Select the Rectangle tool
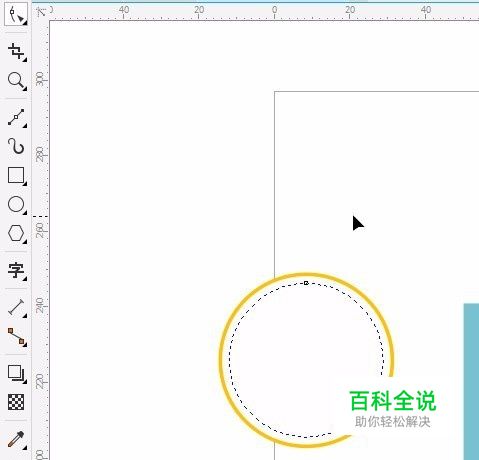Viewport: 479px width, 460px height. pyautogui.click(x=16, y=176)
